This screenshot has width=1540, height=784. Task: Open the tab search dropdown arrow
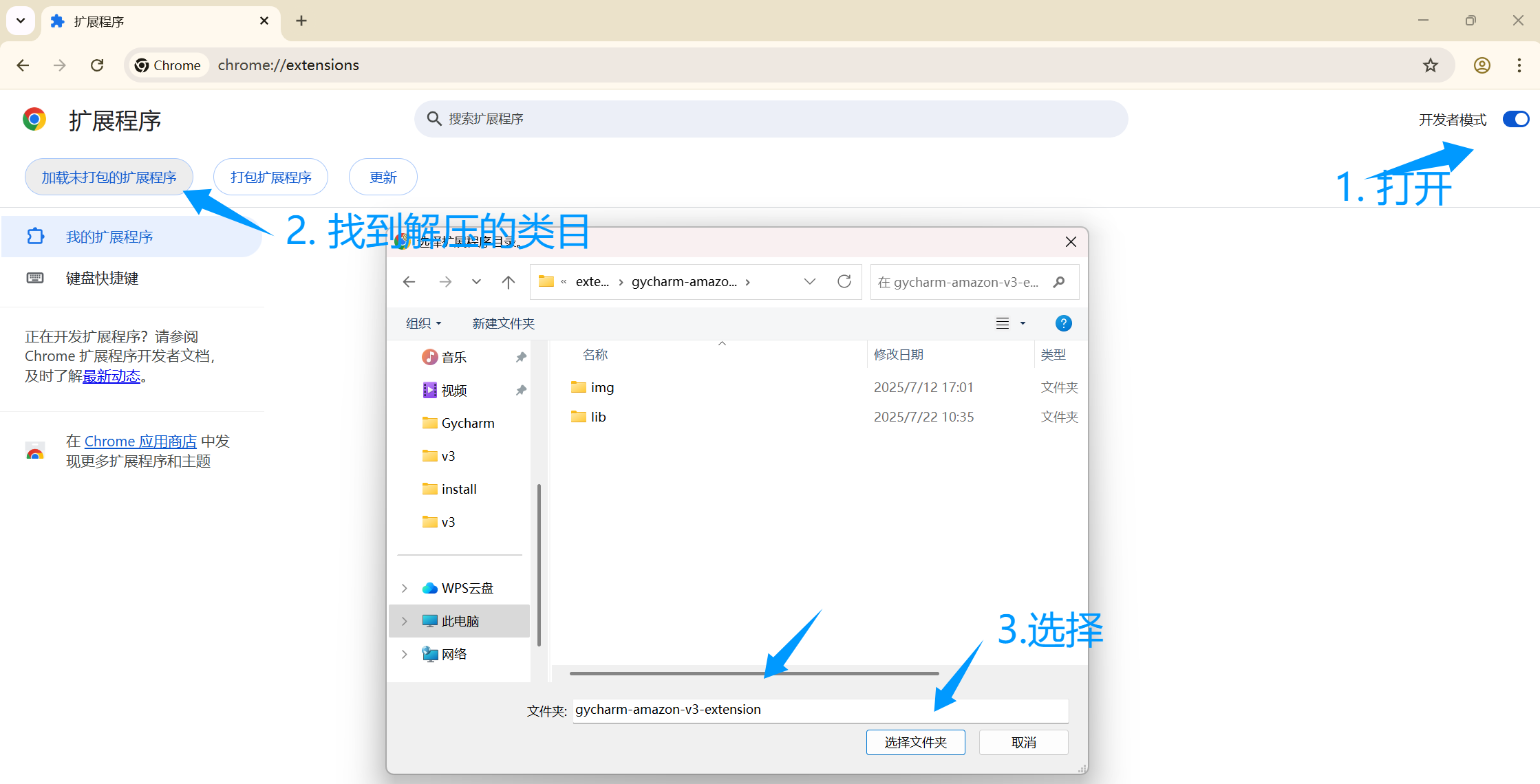(21, 21)
